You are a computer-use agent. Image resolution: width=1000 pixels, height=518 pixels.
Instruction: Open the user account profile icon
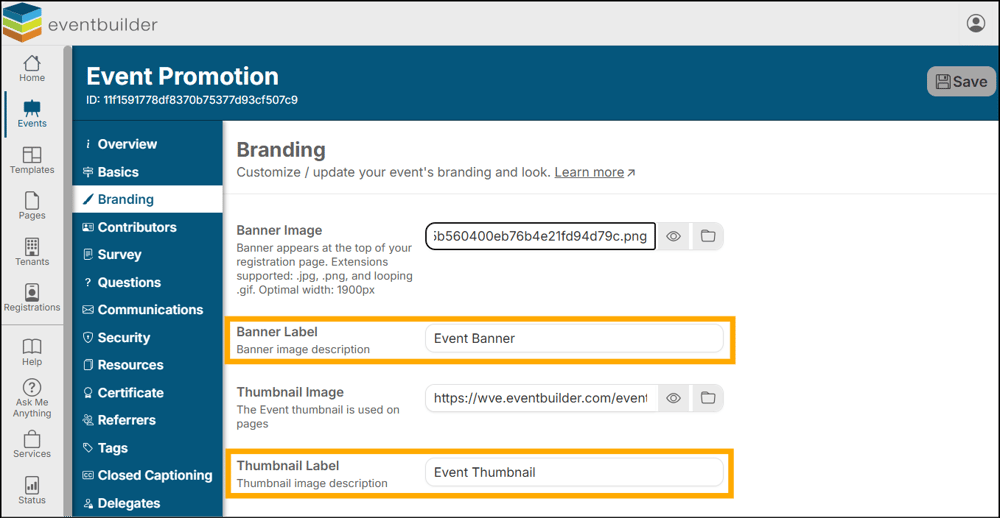tap(976, 24)
